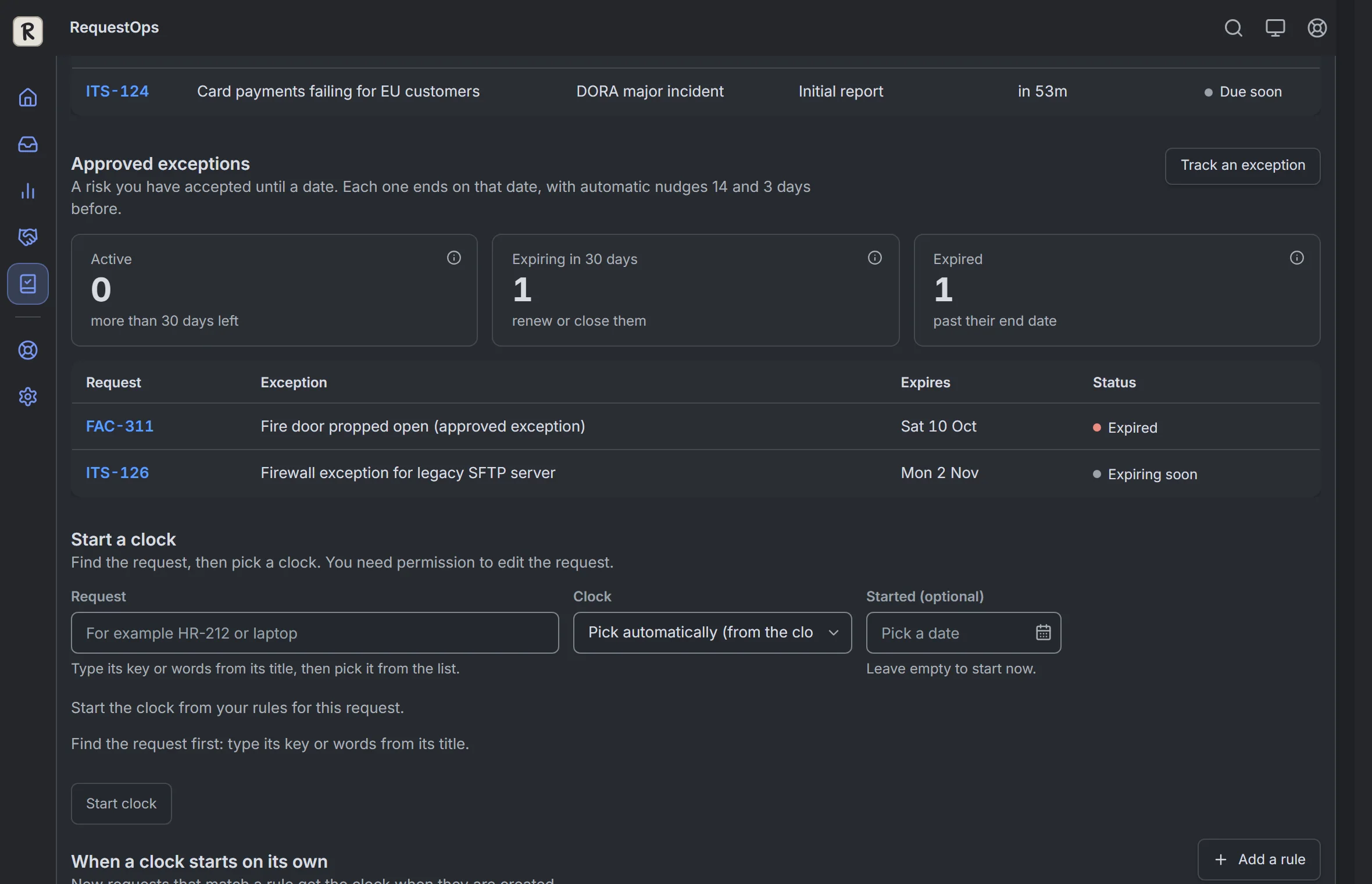Click the Request column header
Viewport: 1372px width, 884px height.
point(113,382)
